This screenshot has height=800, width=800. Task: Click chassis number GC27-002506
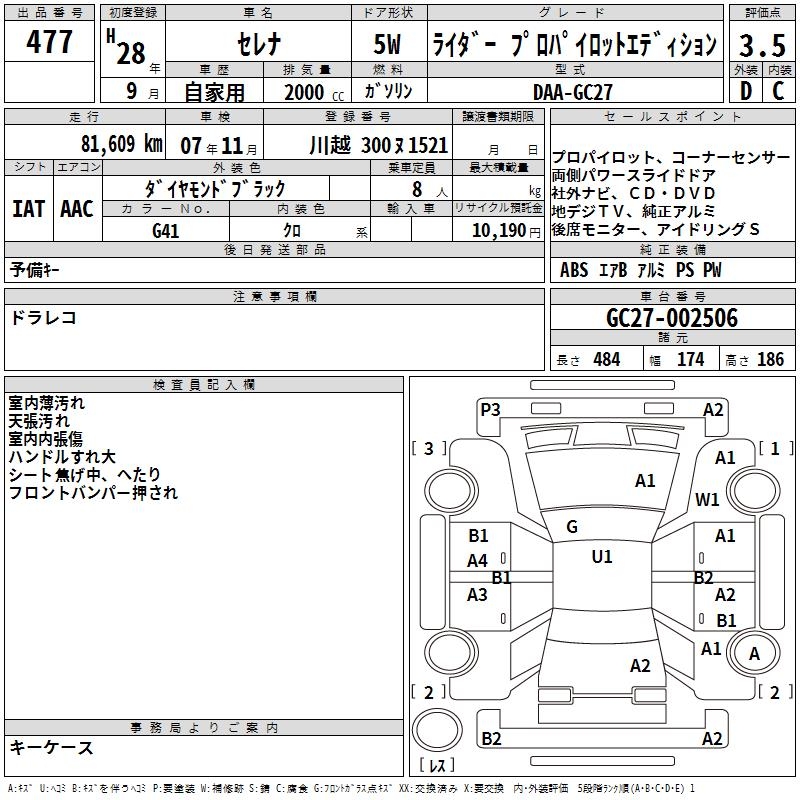click(672, 318)
